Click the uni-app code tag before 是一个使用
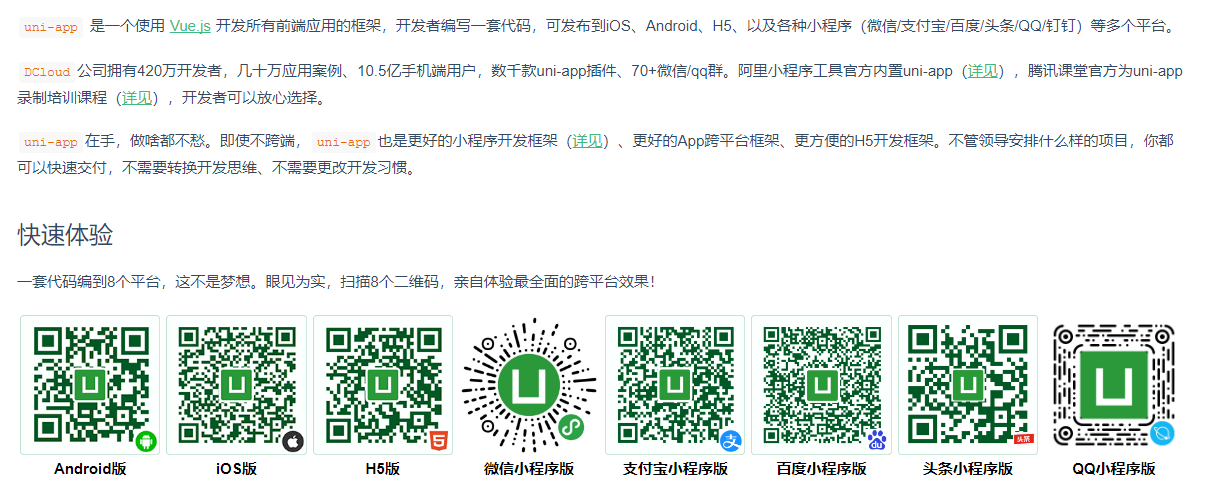 [50, 28]
